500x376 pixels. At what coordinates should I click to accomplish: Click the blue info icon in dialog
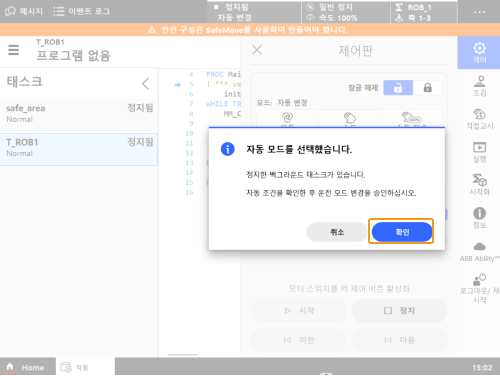(228, 149)
